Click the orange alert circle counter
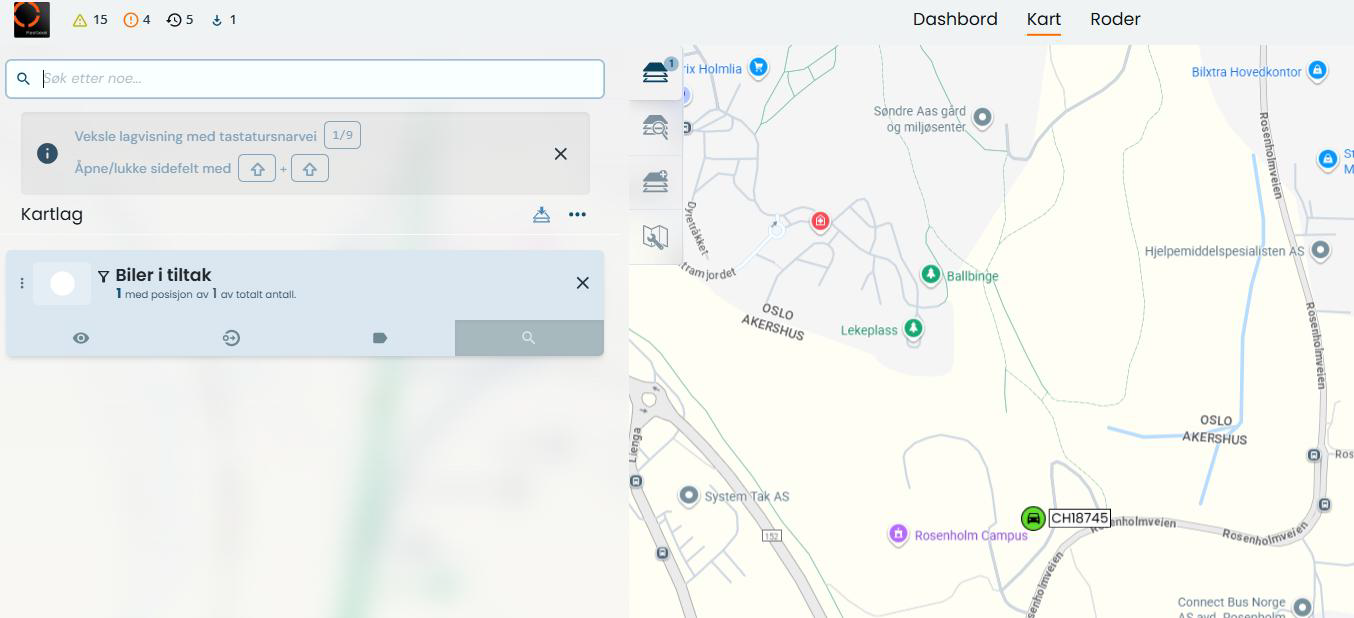The width and height of the screenshot is (1354, 618). (x=130, y=20)
